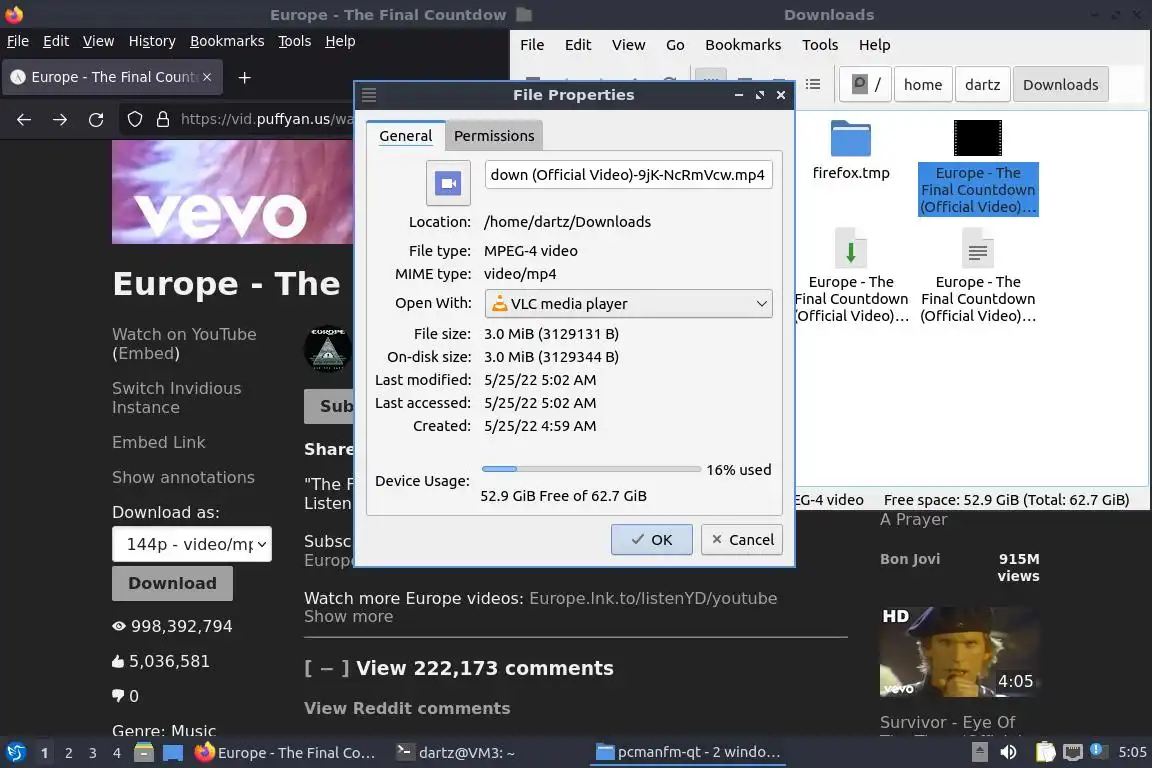1152x768 pixels.
Task: Click Show more in description
Action: pyautogui.click(x=348, y=617)
